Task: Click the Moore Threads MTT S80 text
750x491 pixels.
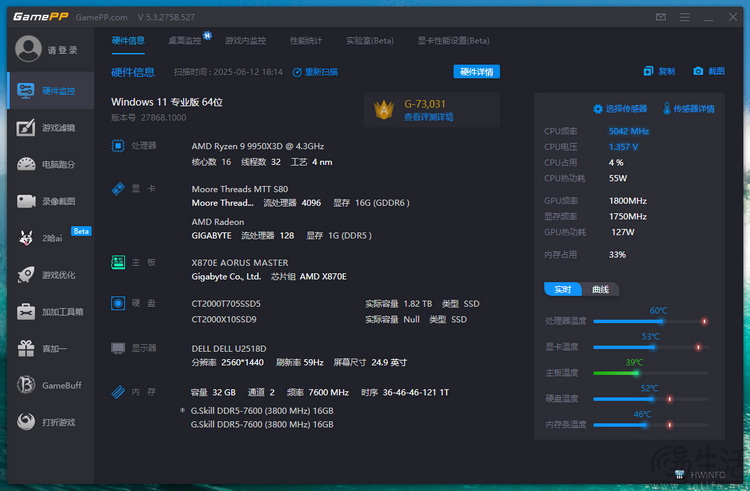Action: [x=240, y=189]
